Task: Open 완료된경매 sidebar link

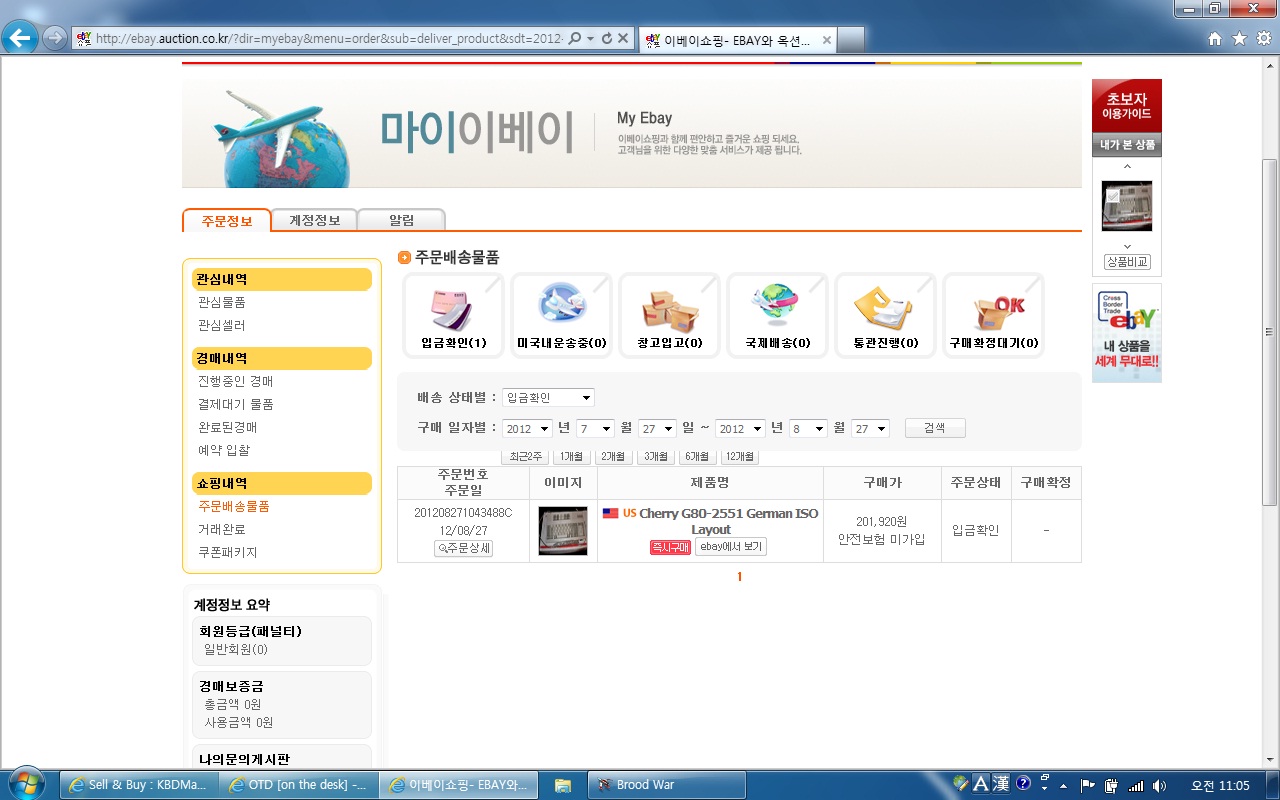Action: (228, 427)
